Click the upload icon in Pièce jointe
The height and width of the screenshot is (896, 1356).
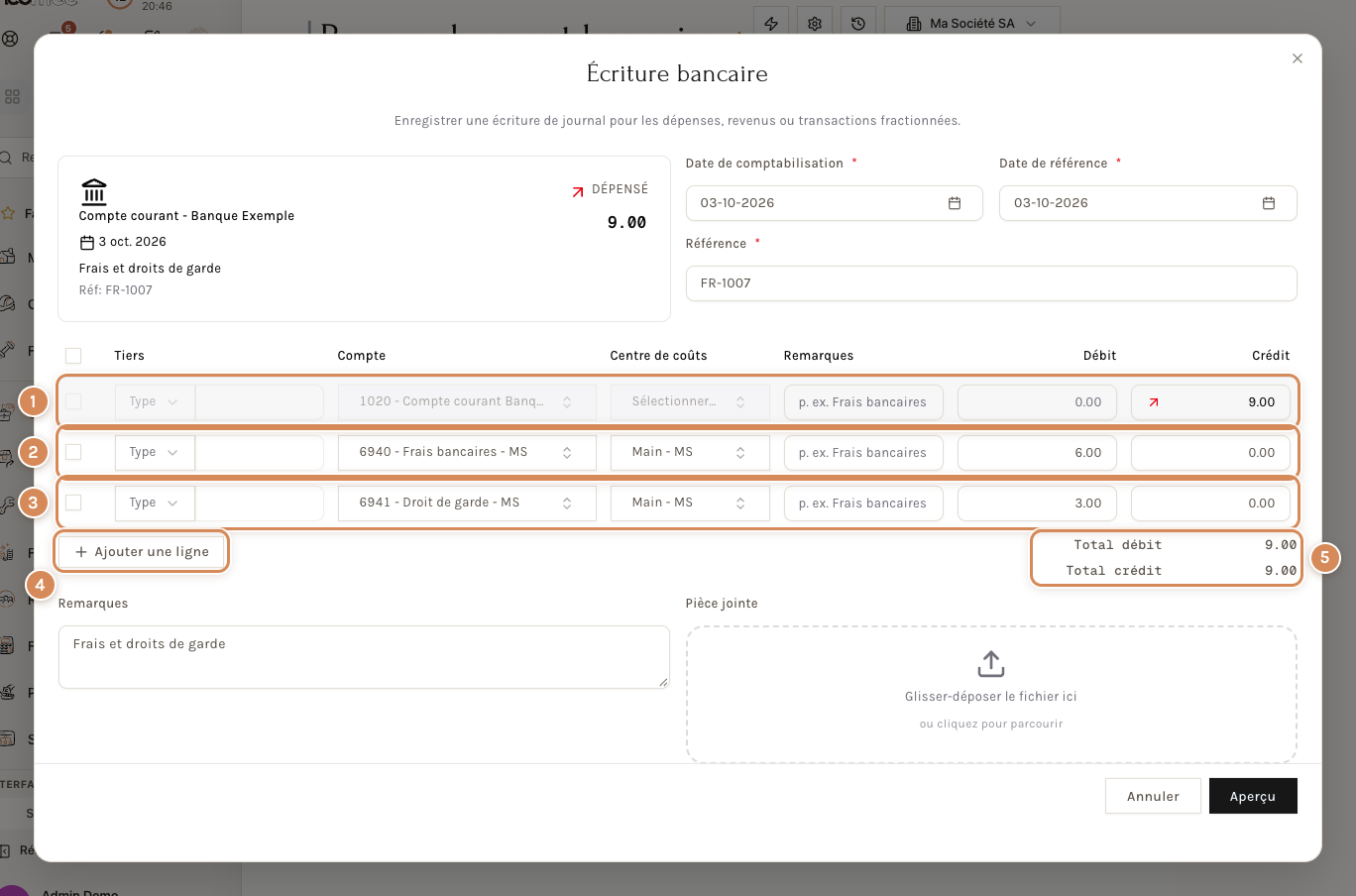[x=991, y=663]
